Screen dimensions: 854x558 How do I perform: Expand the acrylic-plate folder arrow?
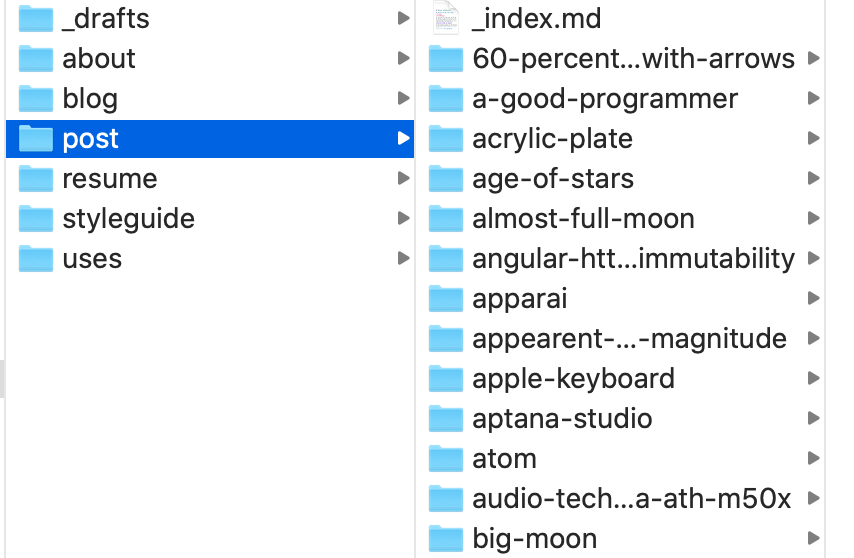[814, 138]
